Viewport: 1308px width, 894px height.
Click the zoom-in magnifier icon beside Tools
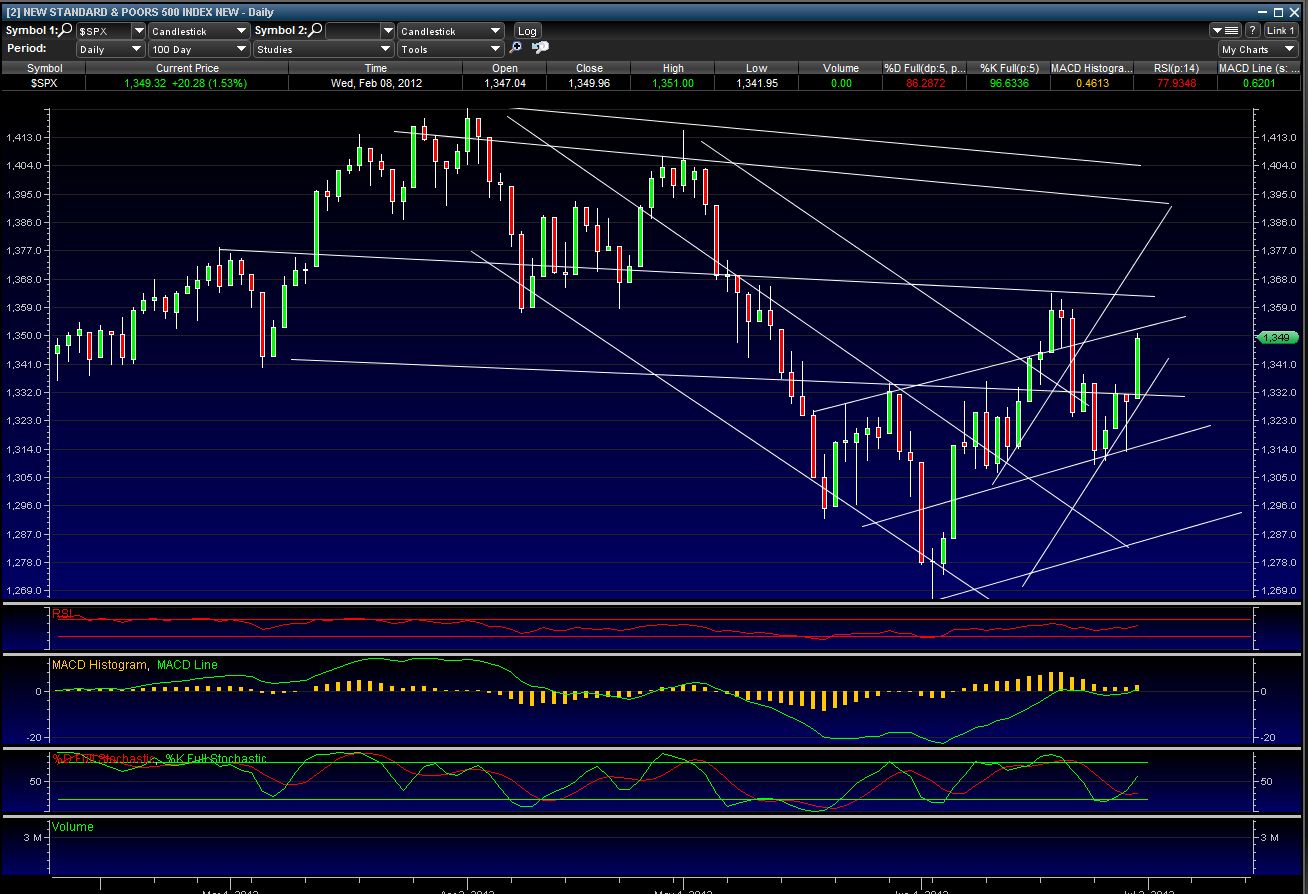pyautogui.click(x=516, y=48)
